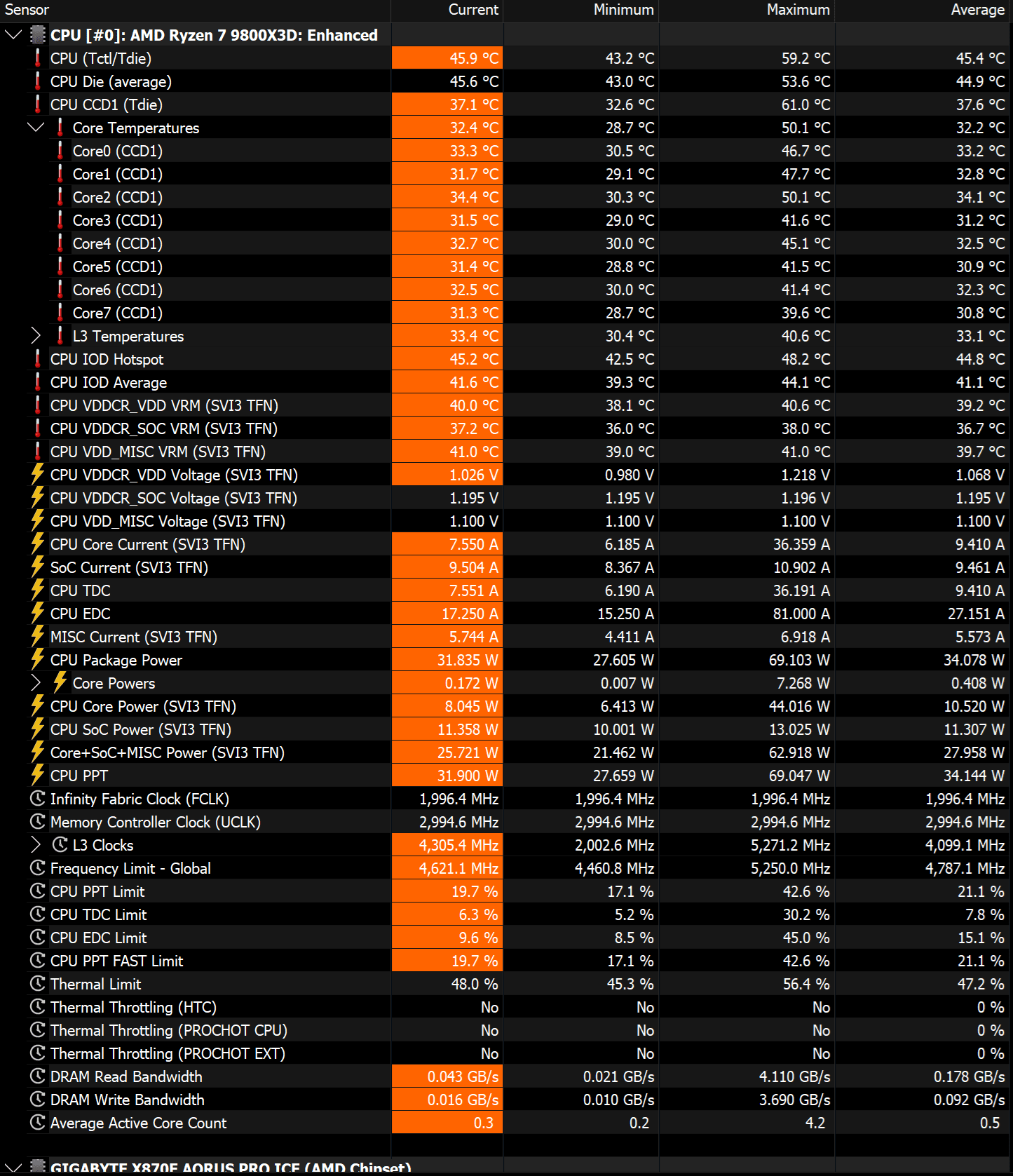Click thermometer icon of CPU CCD1 (Tdie)
Screen dimensions: 1013x1176
tap(38, 104)
